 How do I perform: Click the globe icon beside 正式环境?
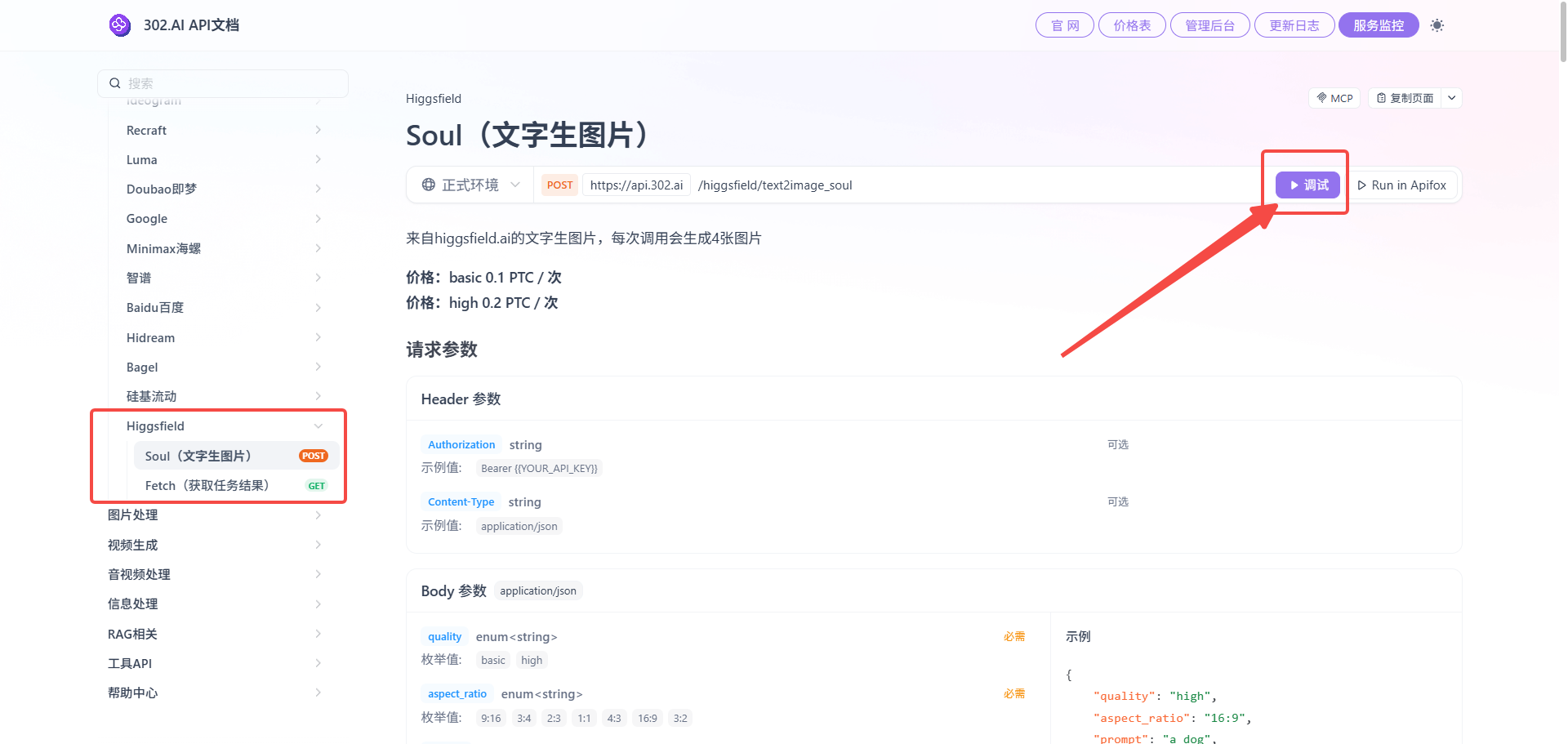[x=429, y=185]
